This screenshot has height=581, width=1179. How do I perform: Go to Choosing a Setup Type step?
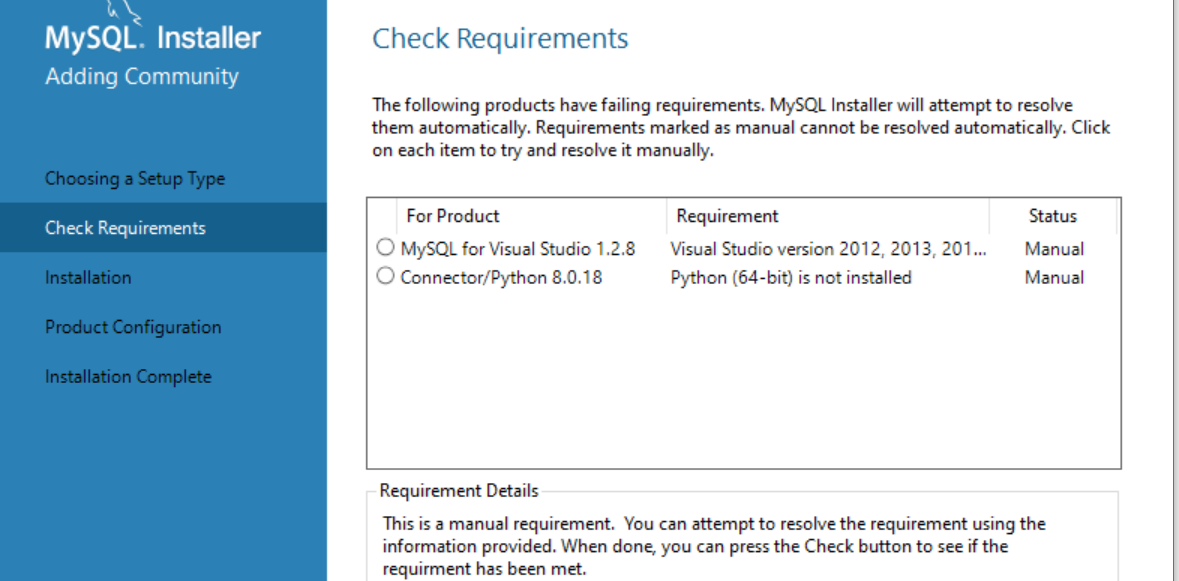point(135,179)
